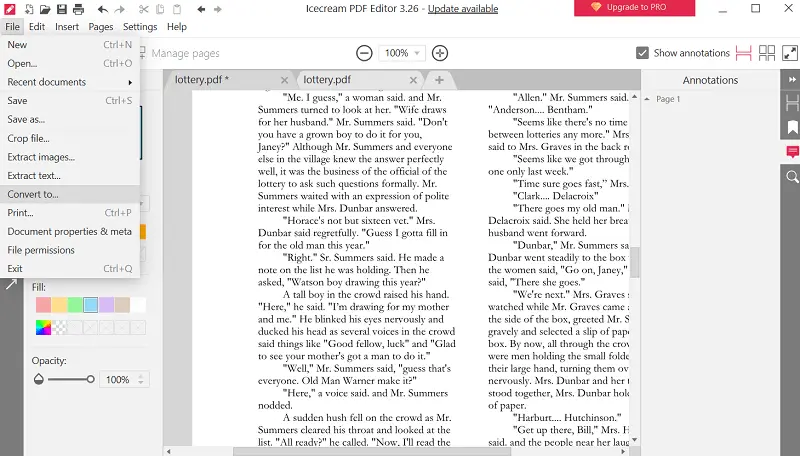800x456 pixels.
Task: Click the red pencil Icecream app icon
Action: pyautogui.click(x=9, y=9)
